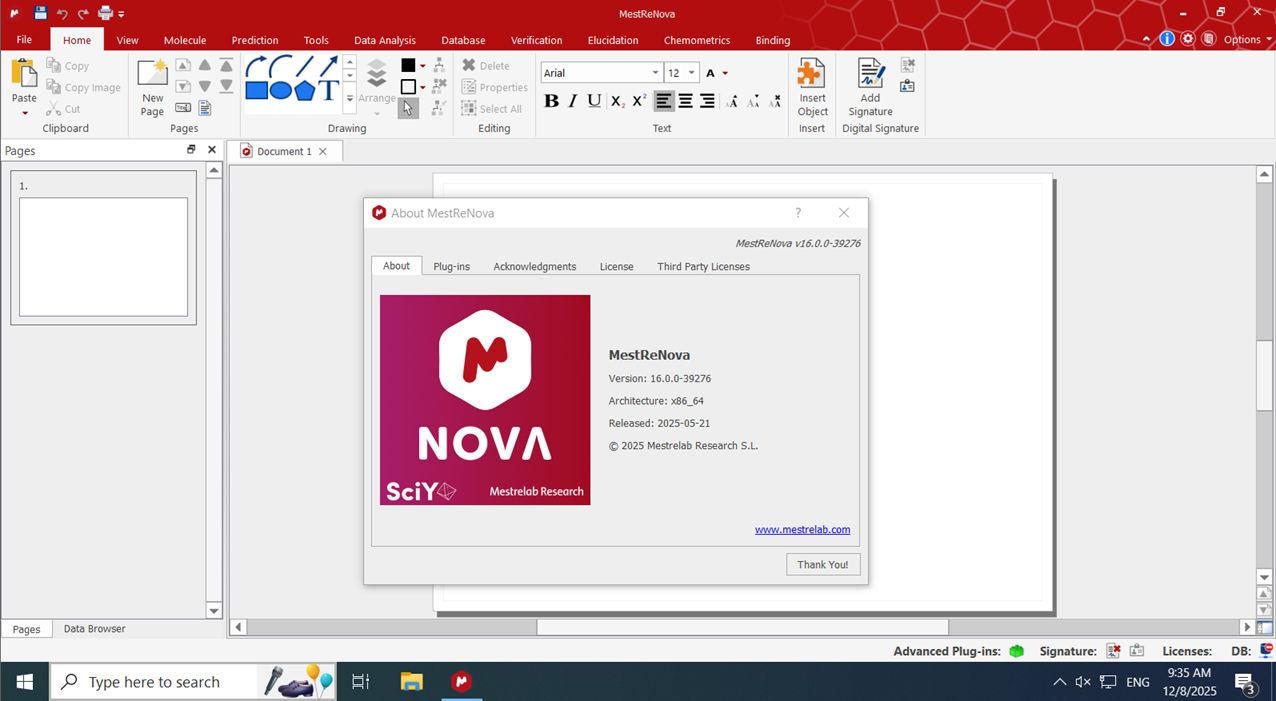
Task: Open the Options dropdown menu
Action: tap(1247, 40)
